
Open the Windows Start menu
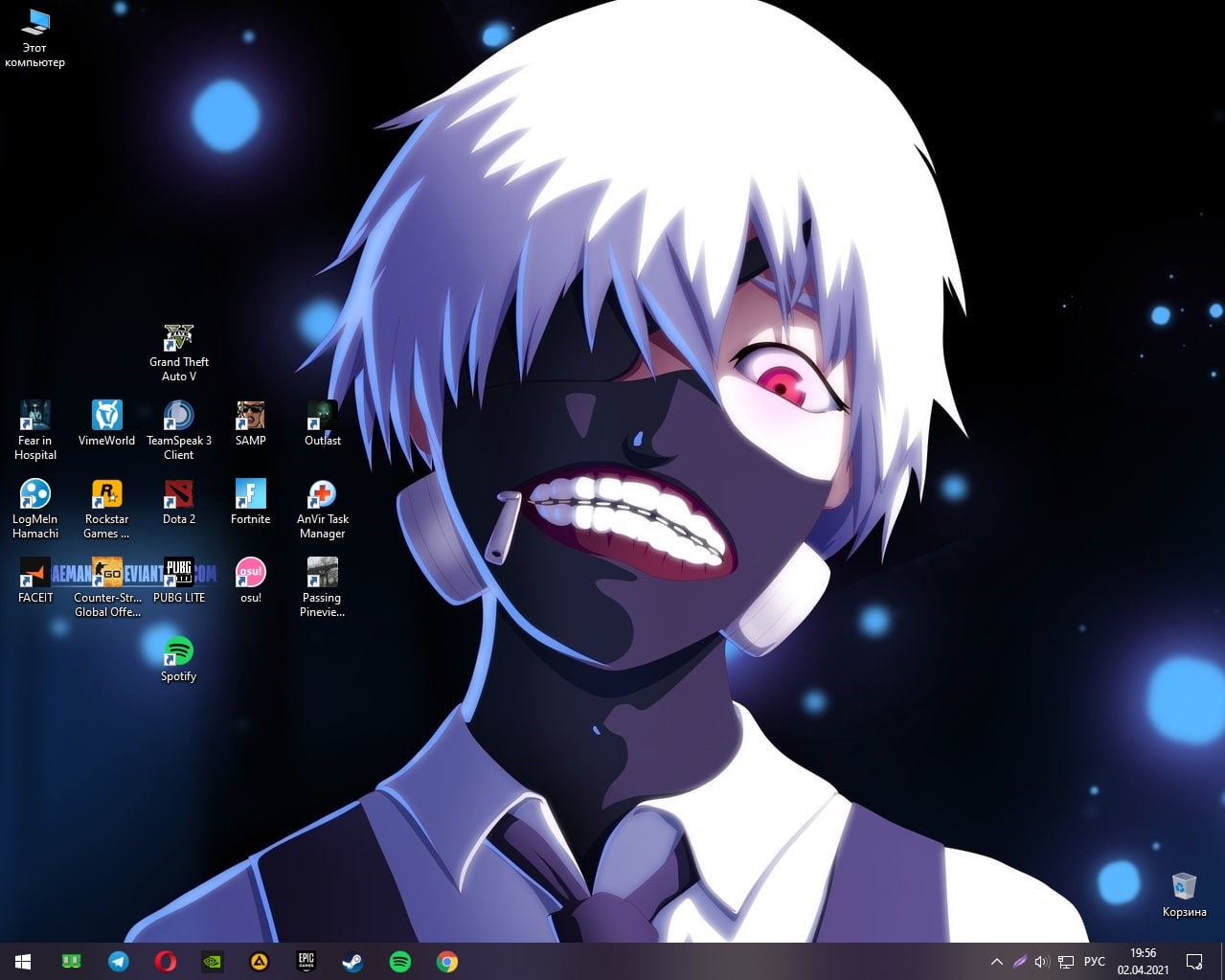click(23, 961)
